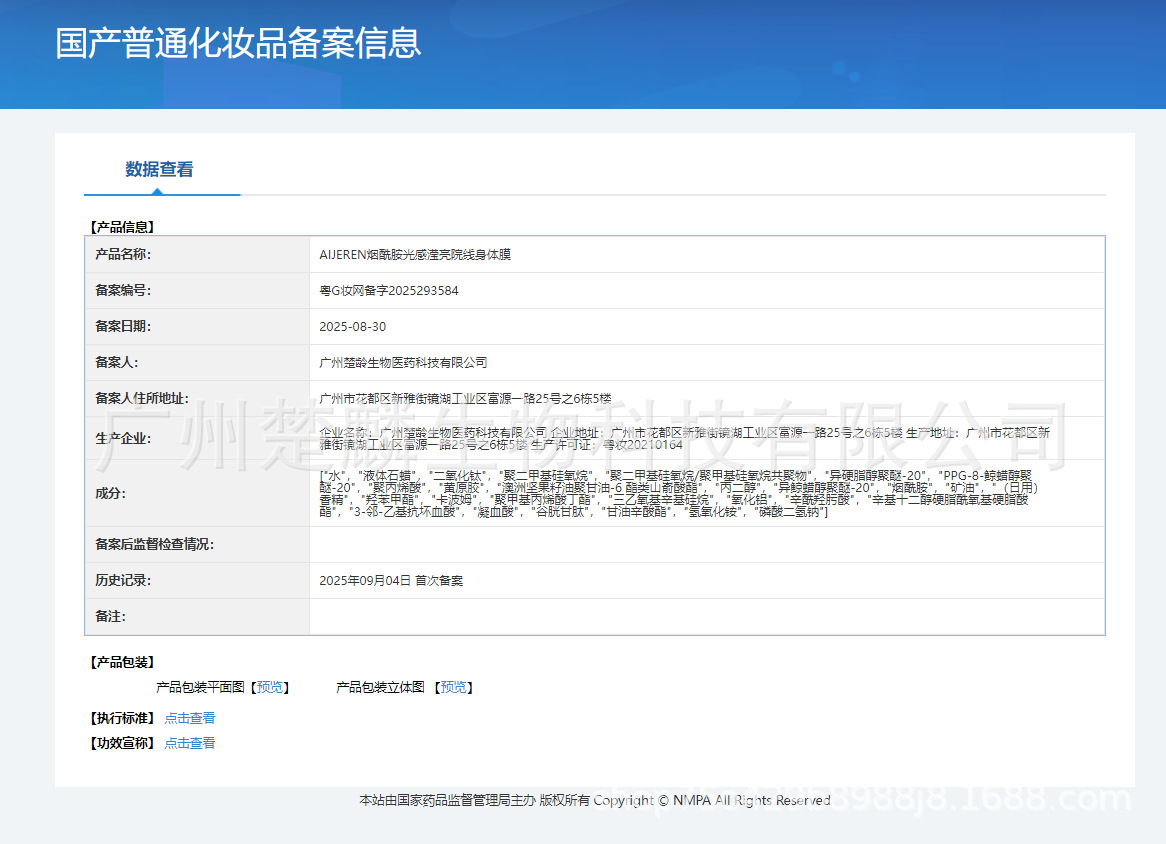
Task: Click the 【执行标准】 label
Action: pos(122,718)
